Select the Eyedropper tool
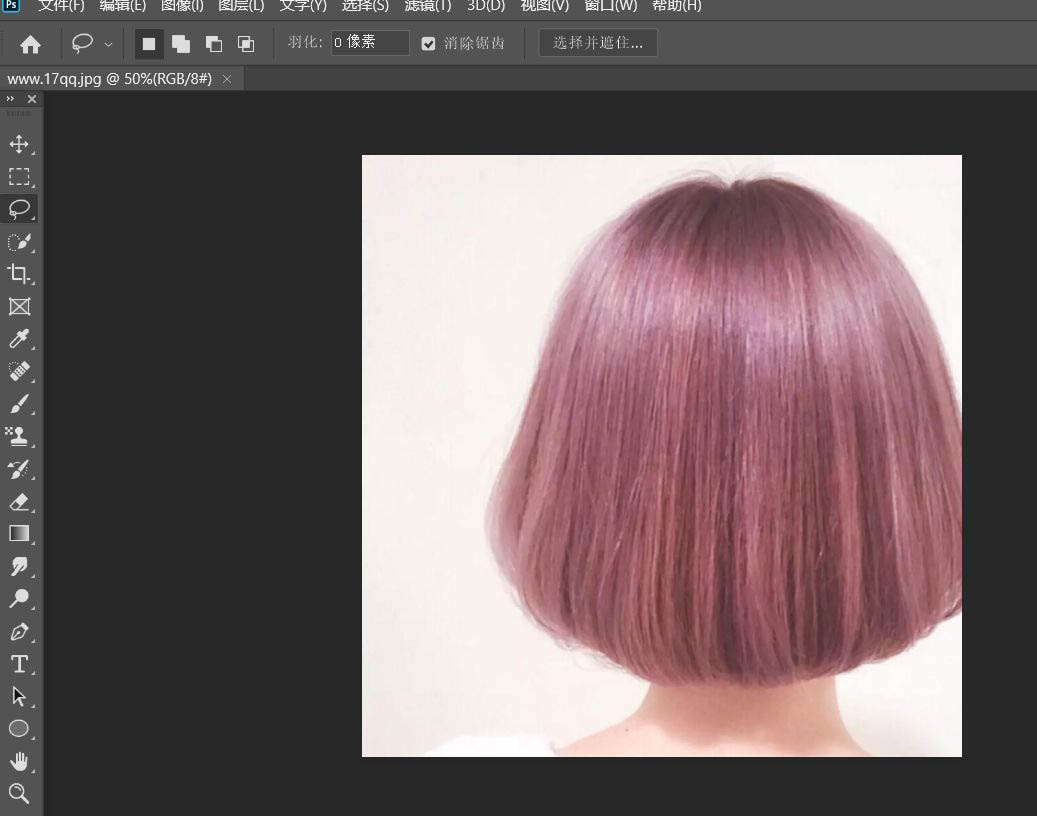 20,339
